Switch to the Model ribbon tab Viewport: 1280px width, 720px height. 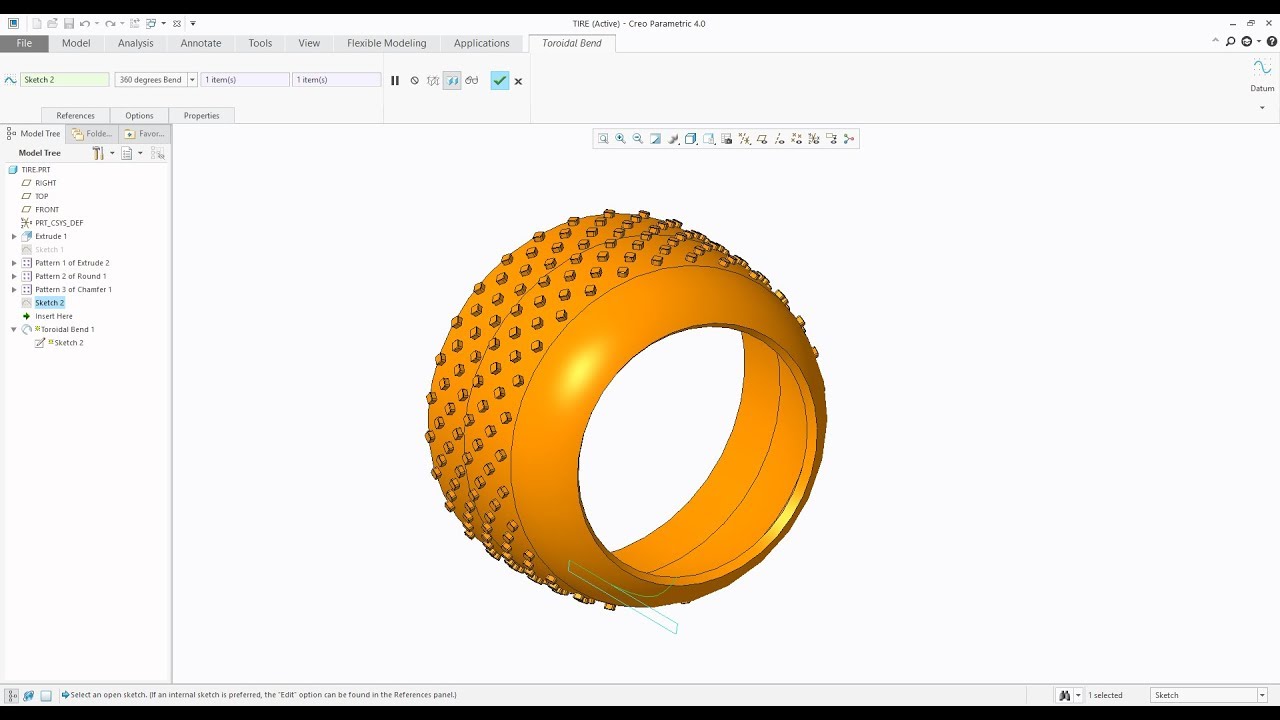pos(76,43)
